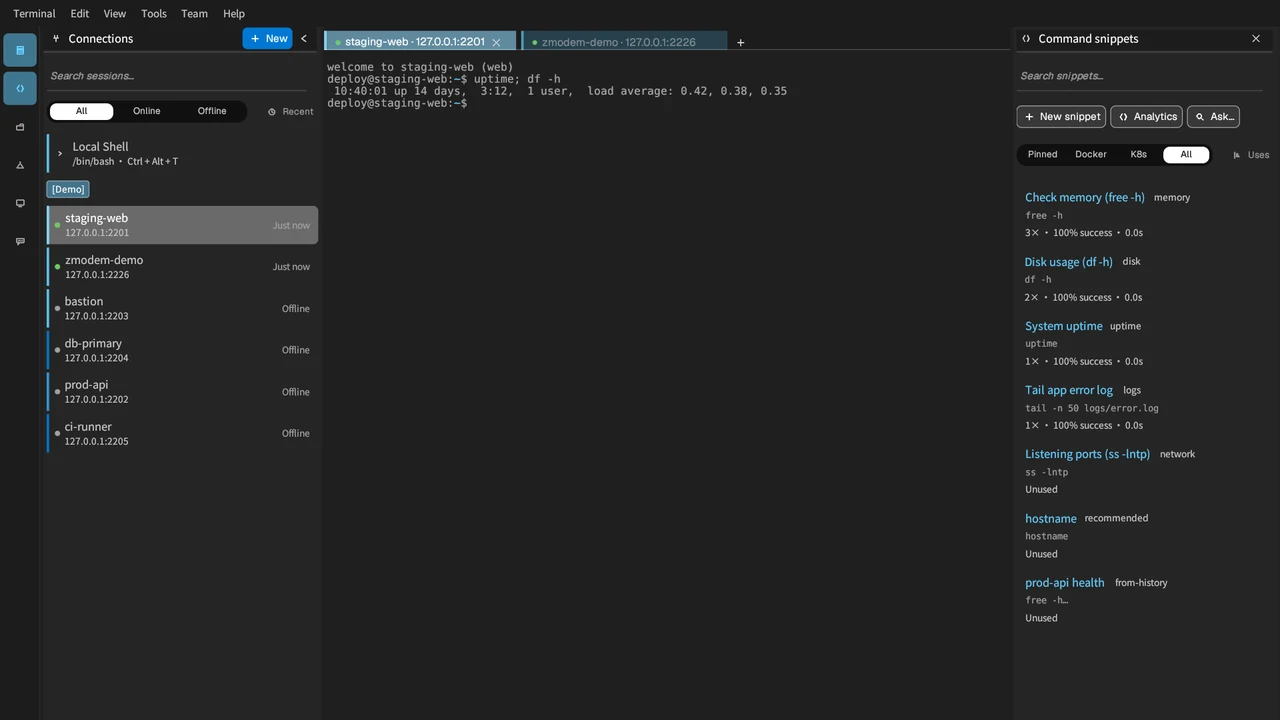Filter sessions to All
The height and width of the screenshot is (720, 1280).
click(81, 111)
